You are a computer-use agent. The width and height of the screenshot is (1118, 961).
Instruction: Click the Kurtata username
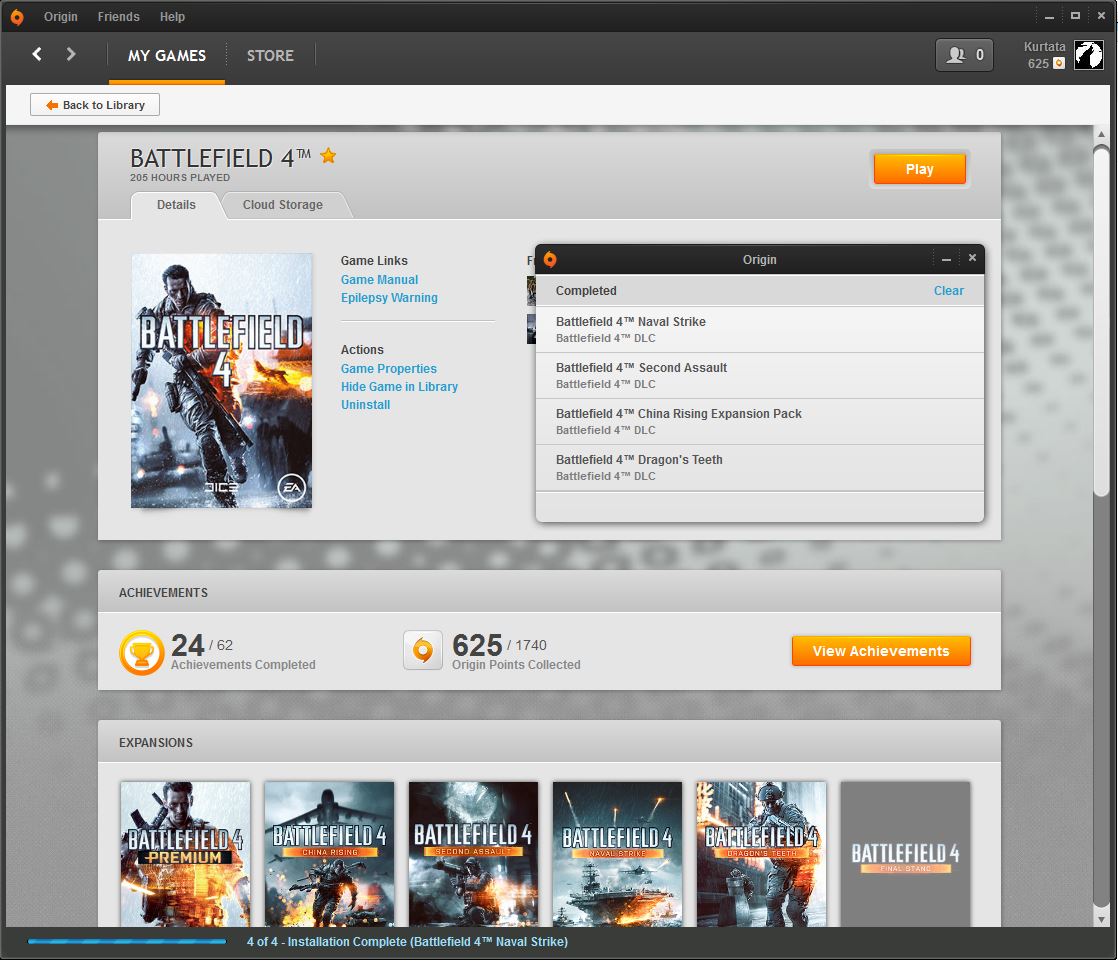tap(1045, 47)
